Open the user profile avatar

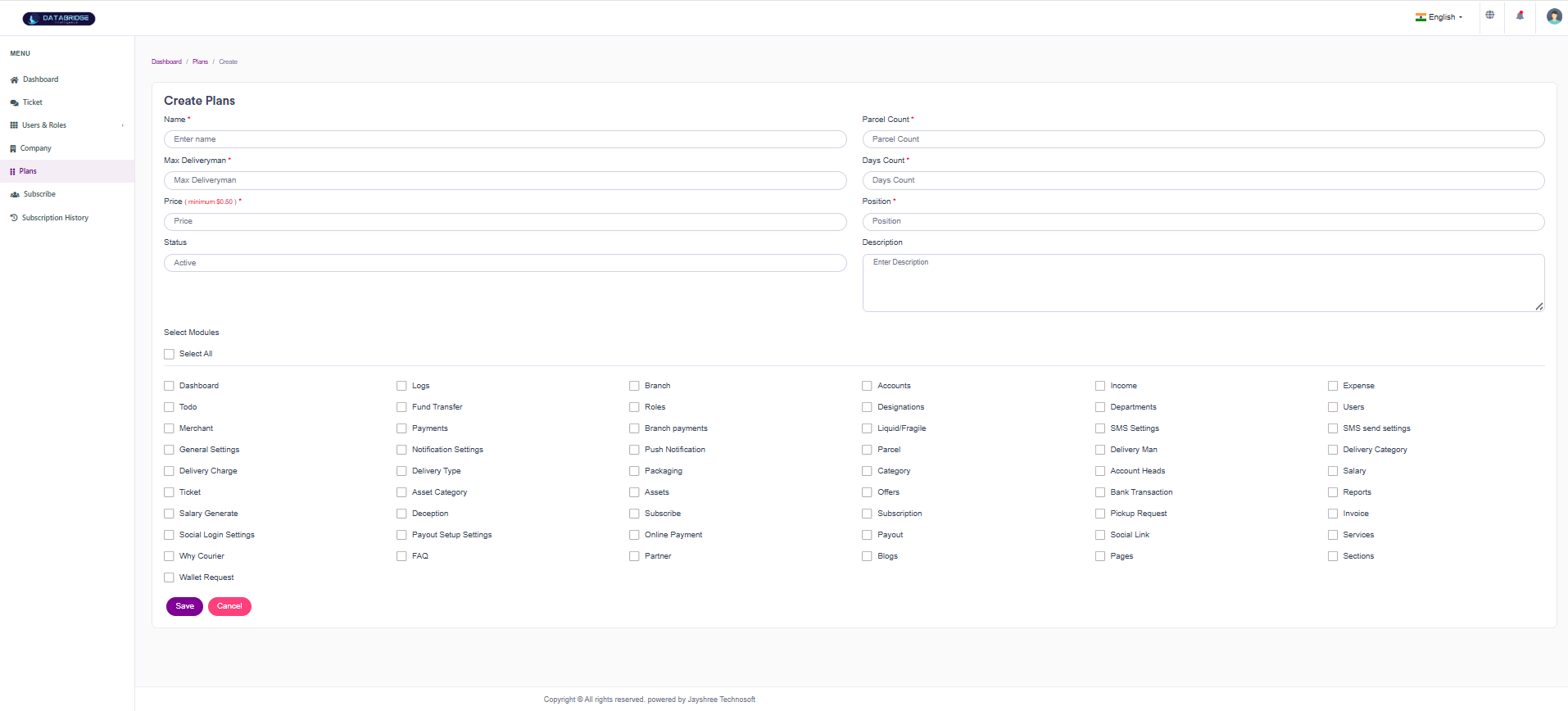click(1554, 16)
